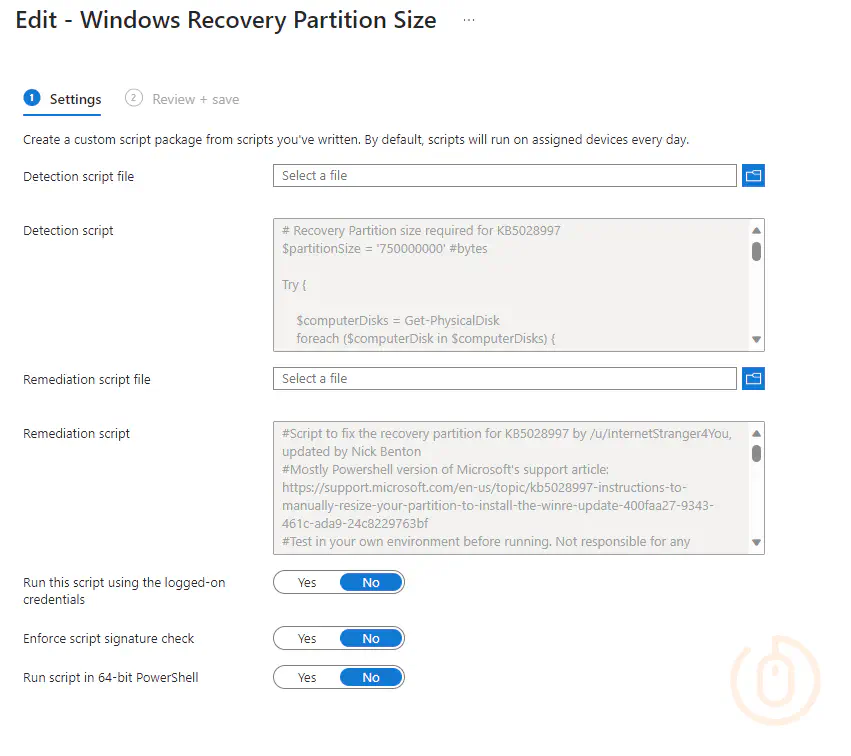Select No for logged-on credentials option

pos(371,583)
